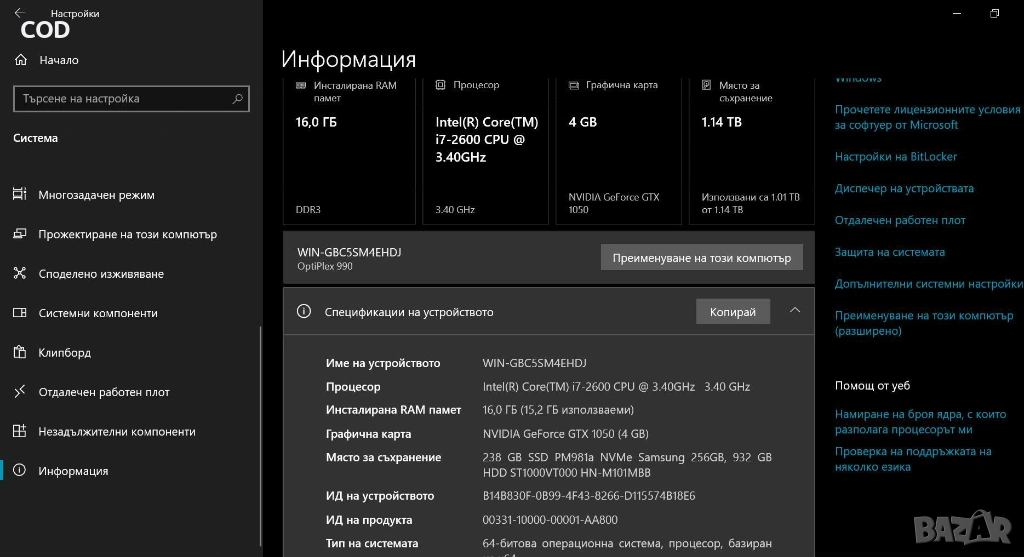Open the Отдалечен работен плот related link
This screenshot has width=1024, height=557.
900,221
